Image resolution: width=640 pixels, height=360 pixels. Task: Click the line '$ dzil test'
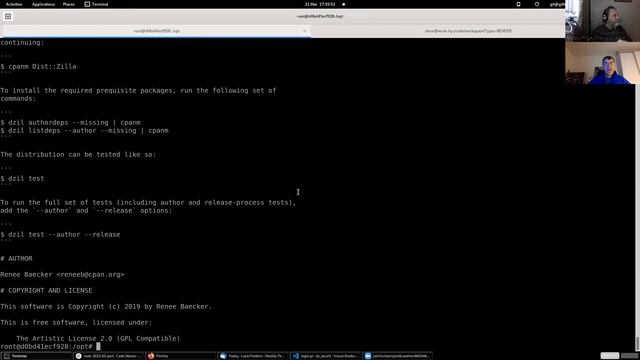point(22,178)
